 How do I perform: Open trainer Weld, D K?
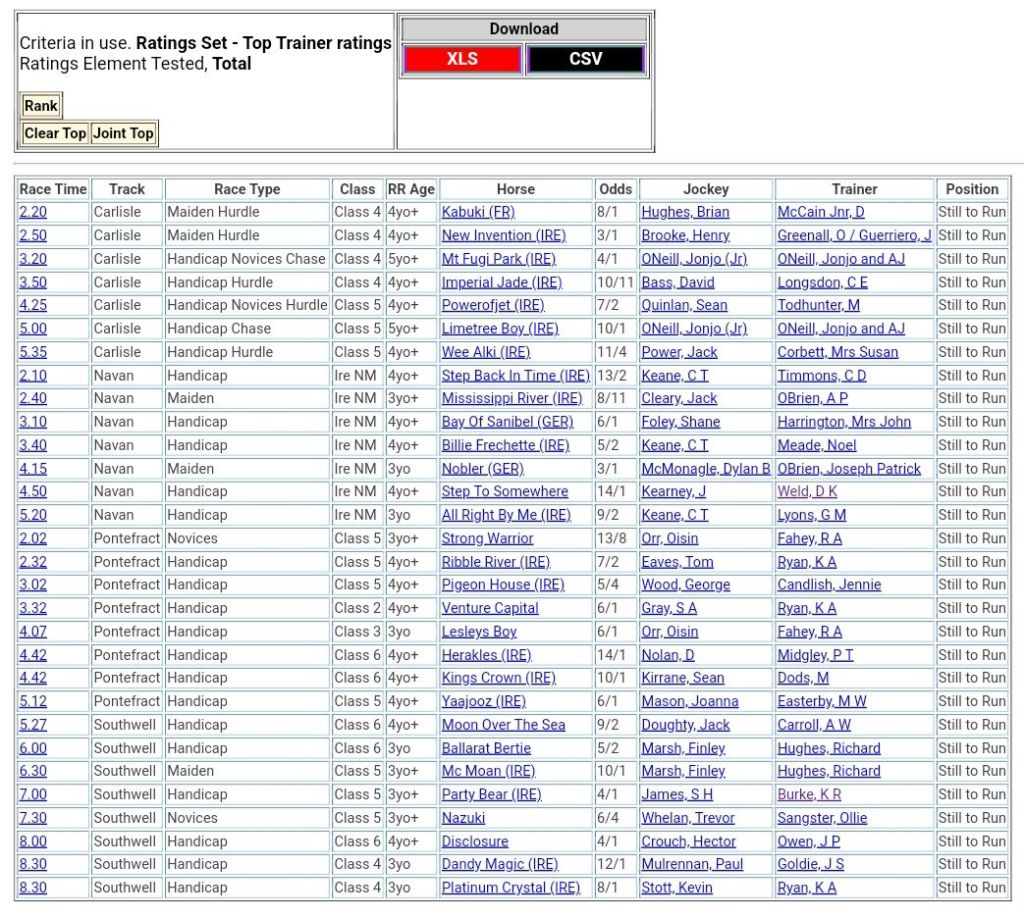(x=807, y=491)
